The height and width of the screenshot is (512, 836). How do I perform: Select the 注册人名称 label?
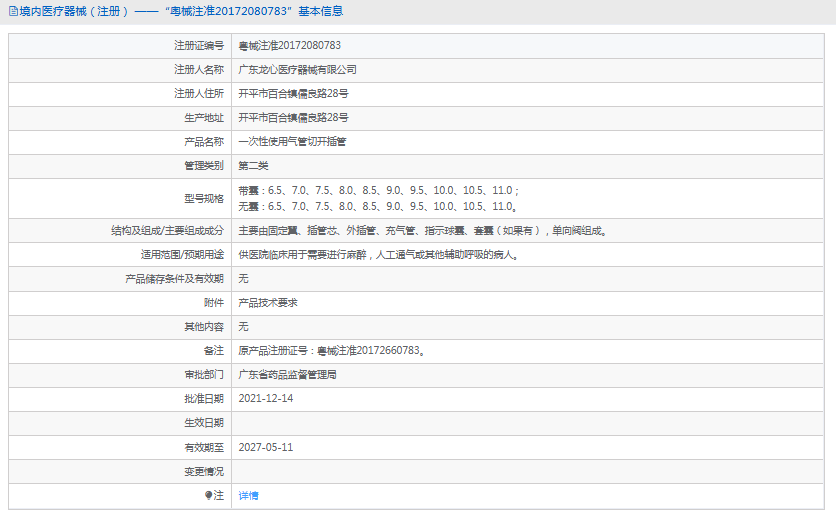[x=199, y=70]
